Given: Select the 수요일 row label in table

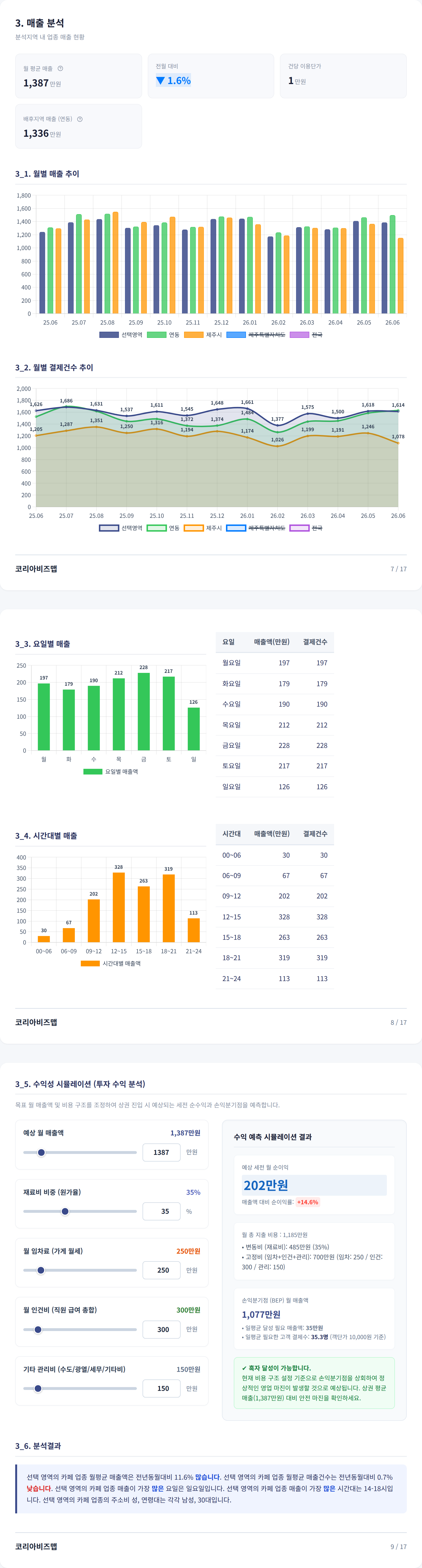Looking at the screenshot, I should 231,704.
